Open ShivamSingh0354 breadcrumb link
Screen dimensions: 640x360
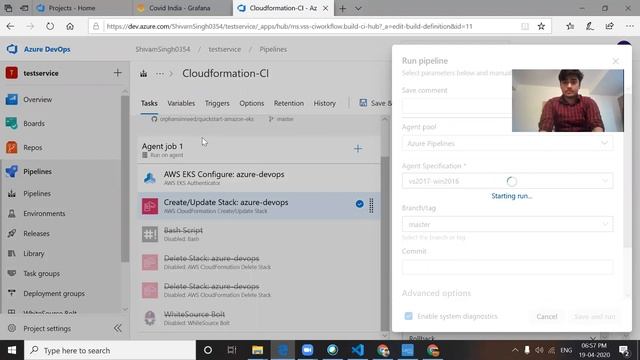163,49
